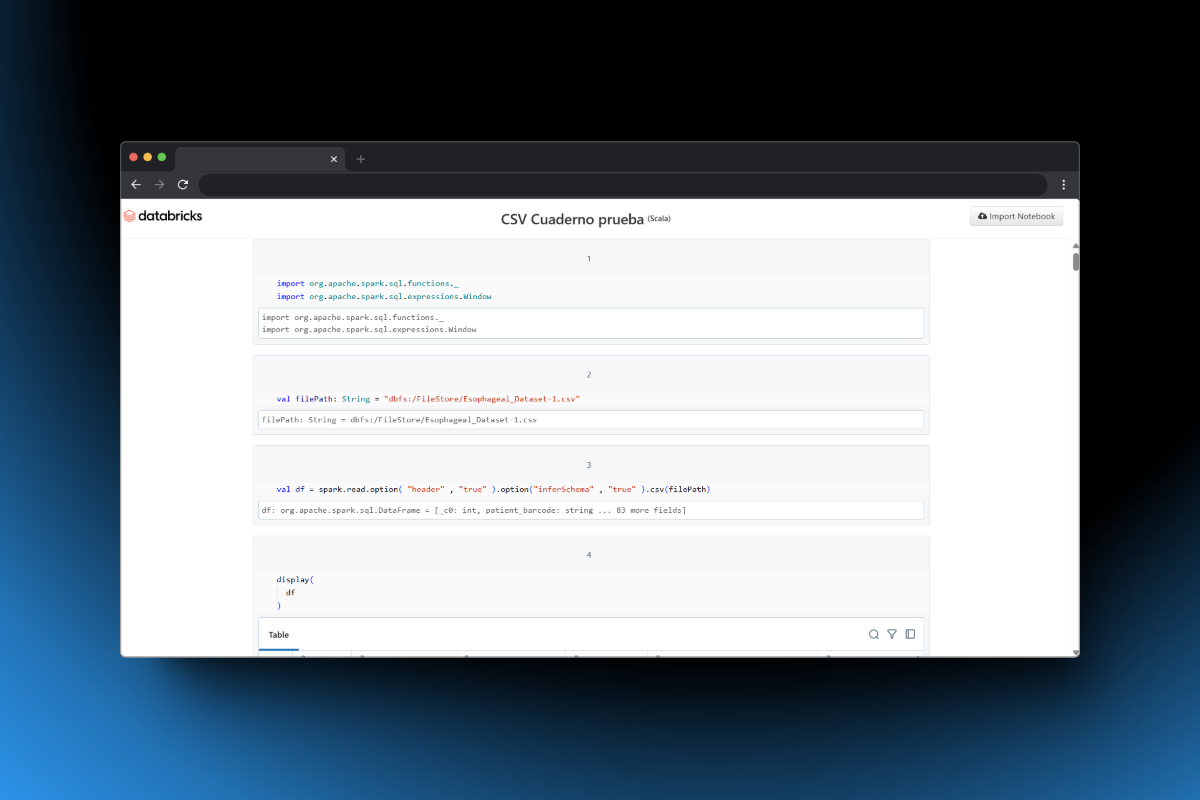Screen dimensions: 1200x800
Task: Click the Databricks logo
Action: pyautogui.click(x=163, y=216)
